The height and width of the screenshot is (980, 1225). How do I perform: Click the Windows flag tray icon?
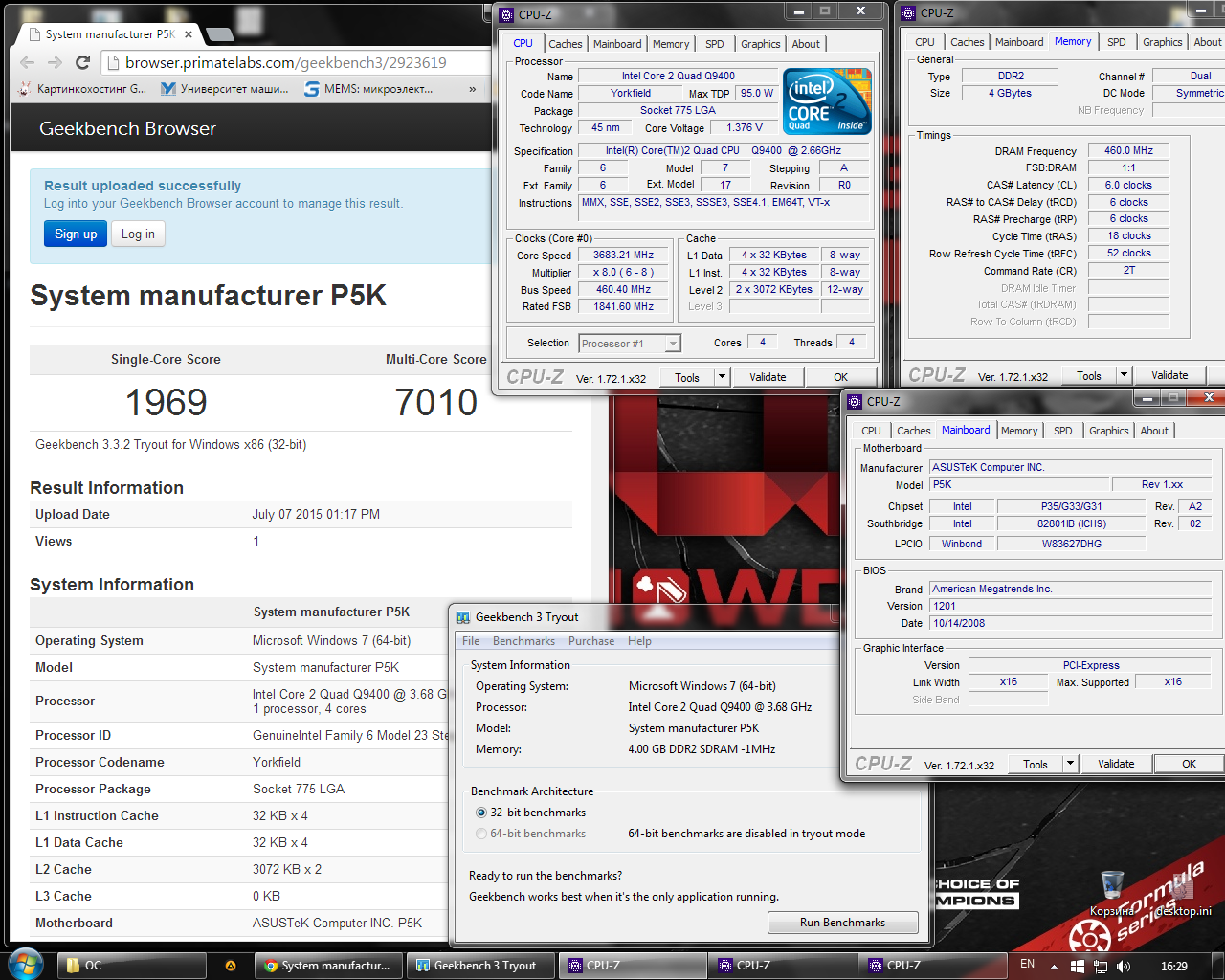click(x=1078, y=966)
